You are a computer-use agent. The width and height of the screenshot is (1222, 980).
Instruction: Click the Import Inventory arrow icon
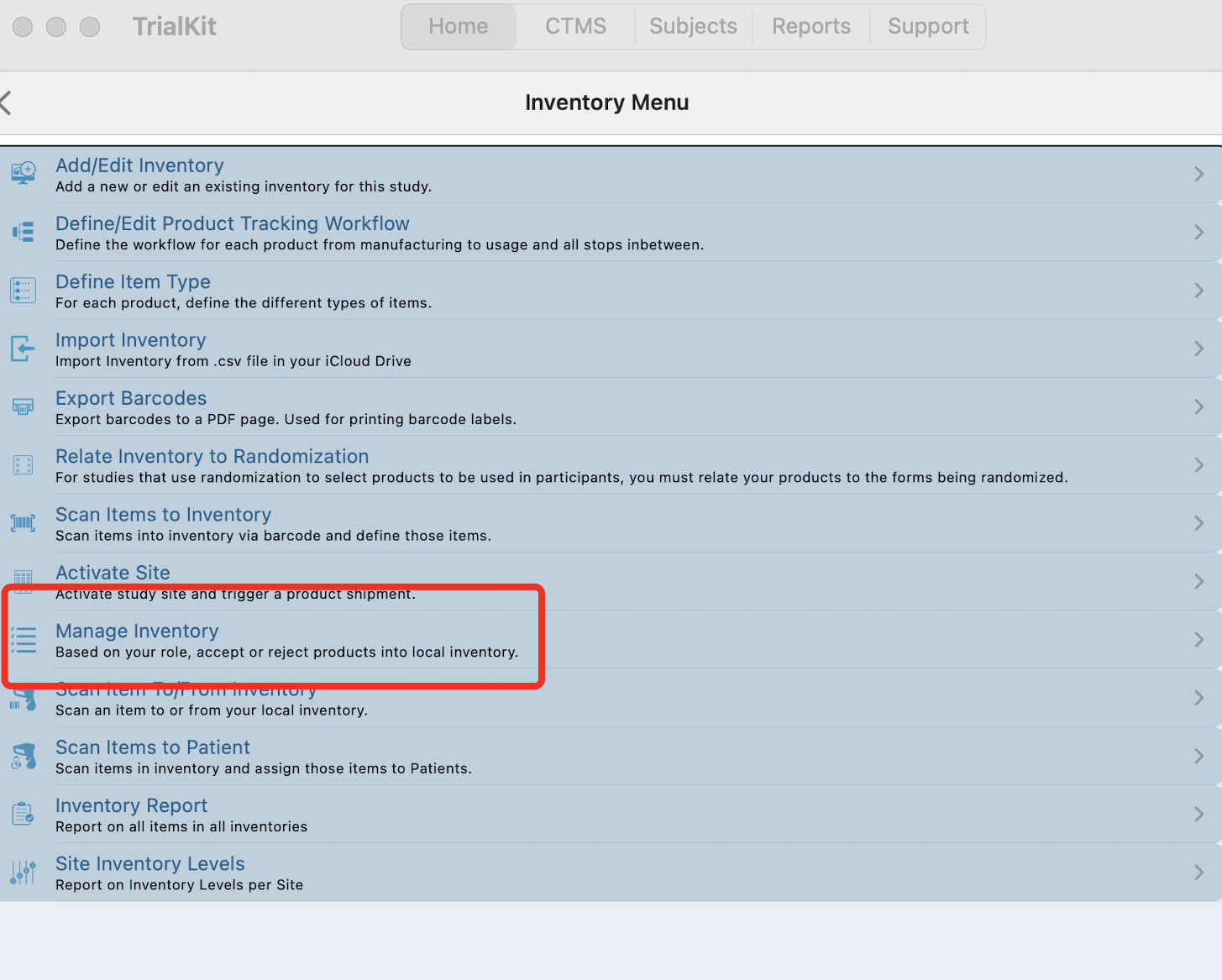(x=24, y=349)
